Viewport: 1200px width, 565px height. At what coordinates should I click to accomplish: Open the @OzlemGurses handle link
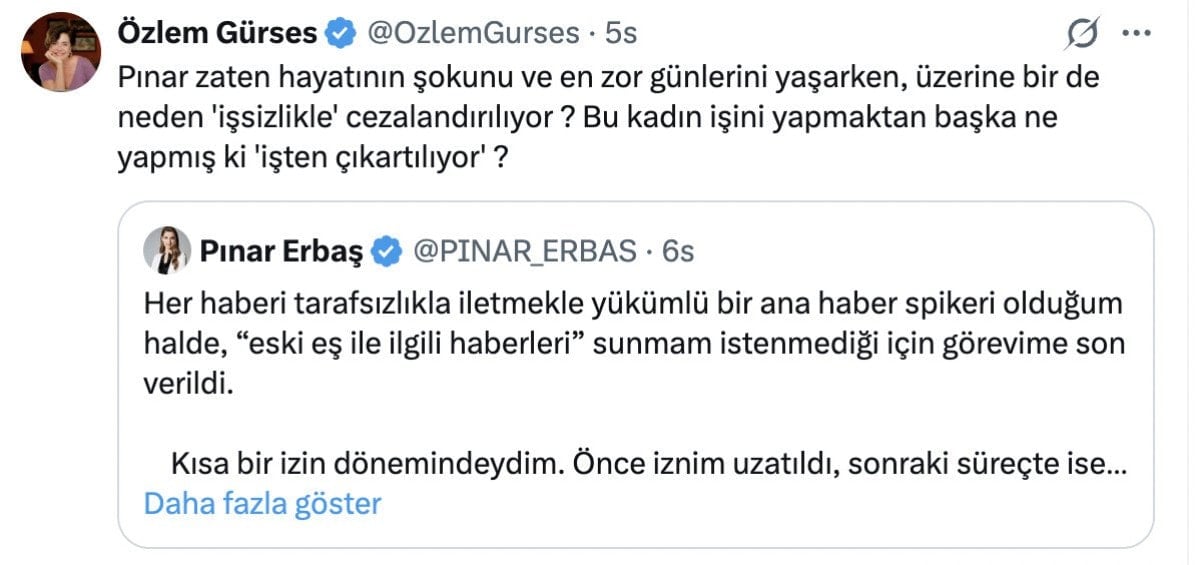(473, 33)
